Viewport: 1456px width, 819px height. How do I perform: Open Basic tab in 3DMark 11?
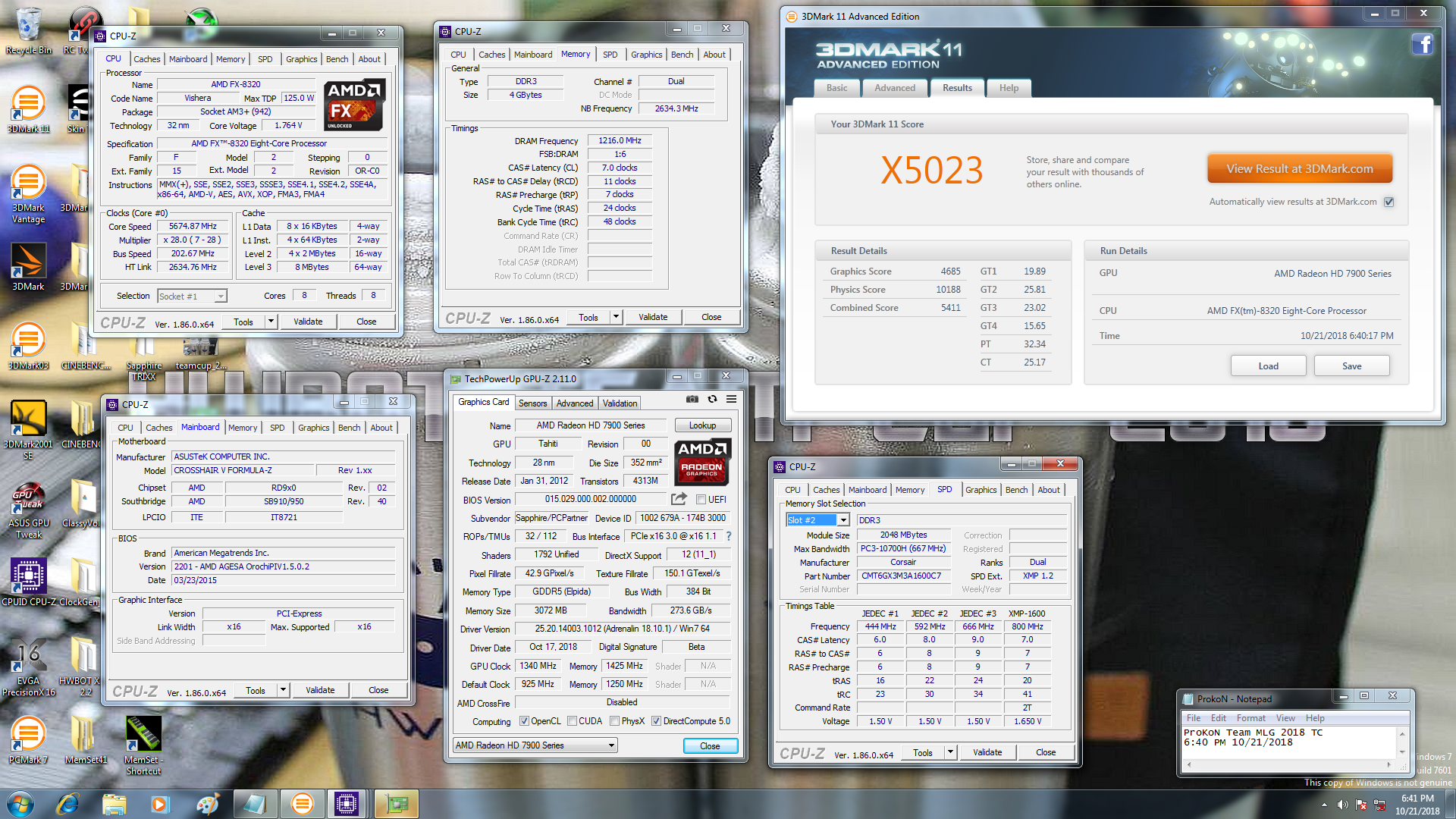837,88
